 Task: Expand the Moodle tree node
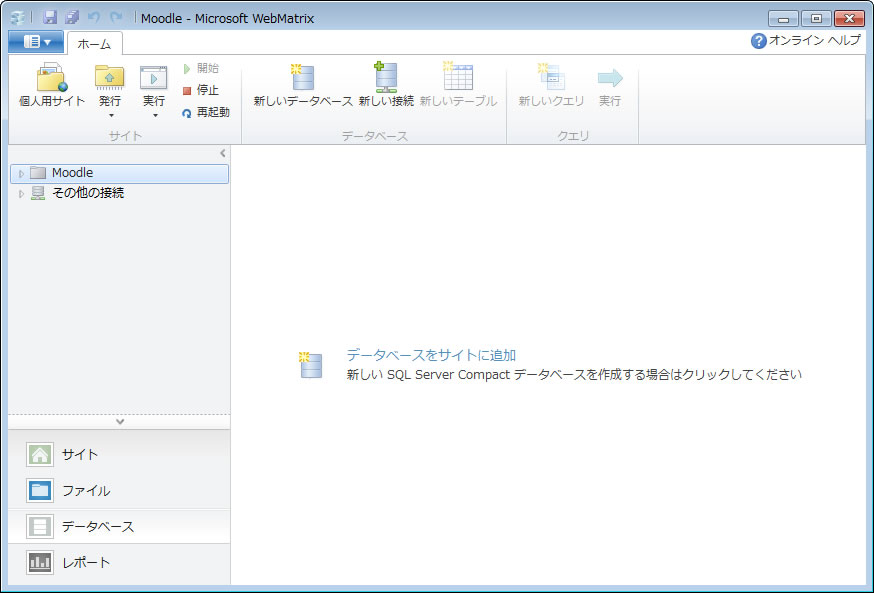(x=21, y=174)
